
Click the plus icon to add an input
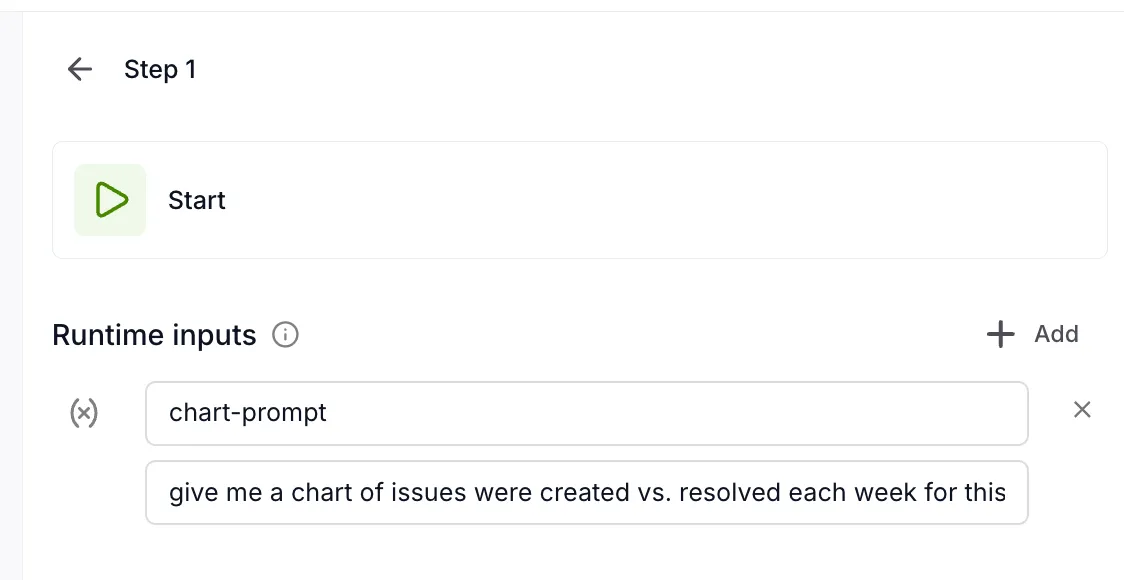coord(1000,334)
